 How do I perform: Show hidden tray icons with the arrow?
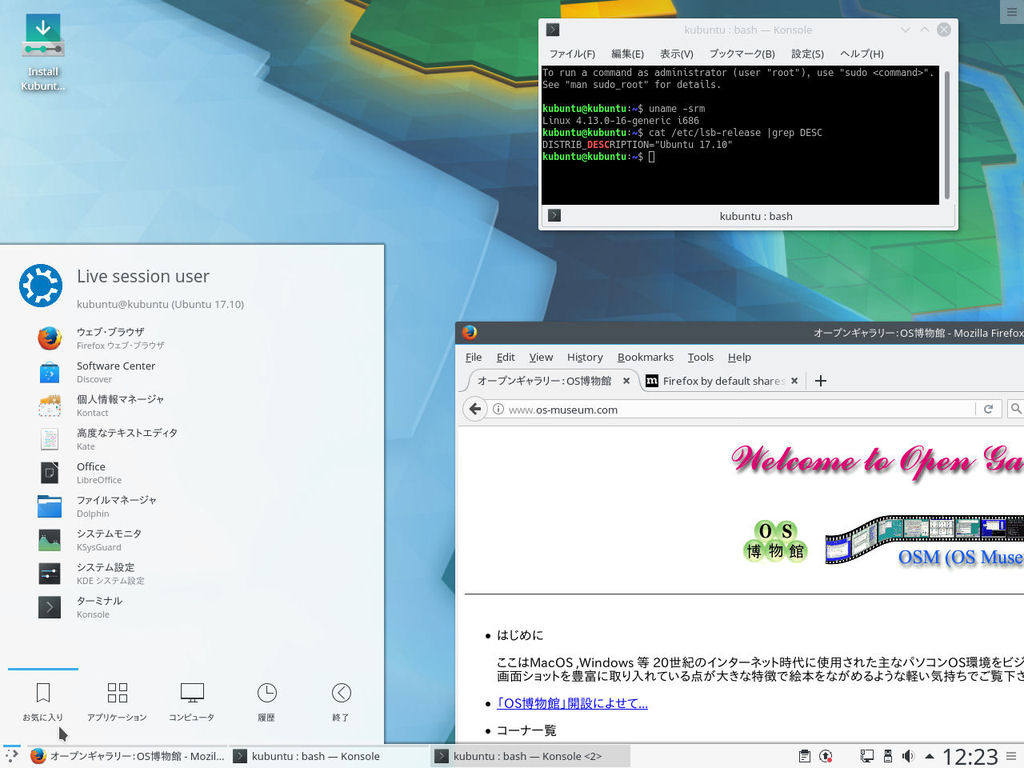click(x=929, y=756)
